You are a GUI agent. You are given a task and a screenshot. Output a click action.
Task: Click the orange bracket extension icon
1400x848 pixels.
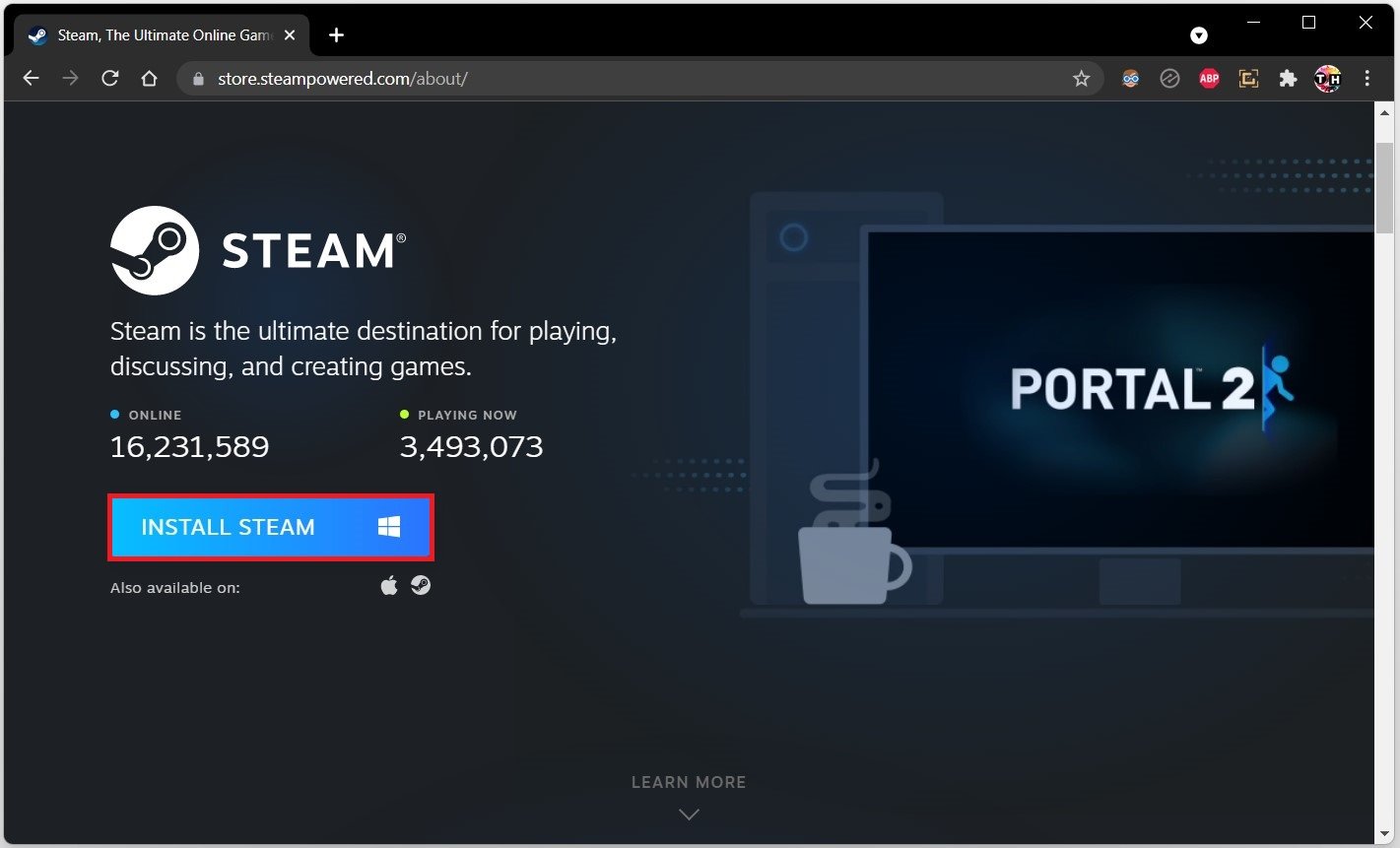1248,79
